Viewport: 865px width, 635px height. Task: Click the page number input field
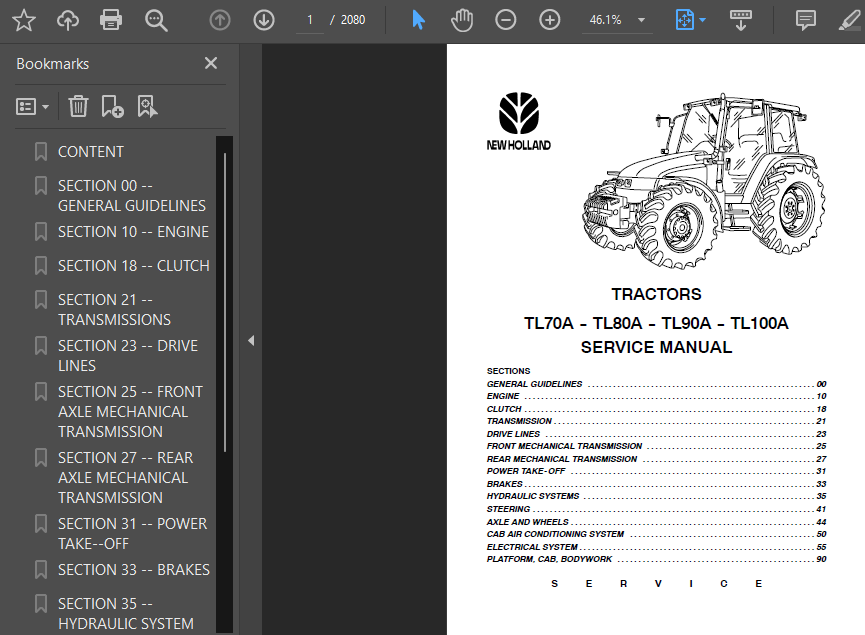310,20
